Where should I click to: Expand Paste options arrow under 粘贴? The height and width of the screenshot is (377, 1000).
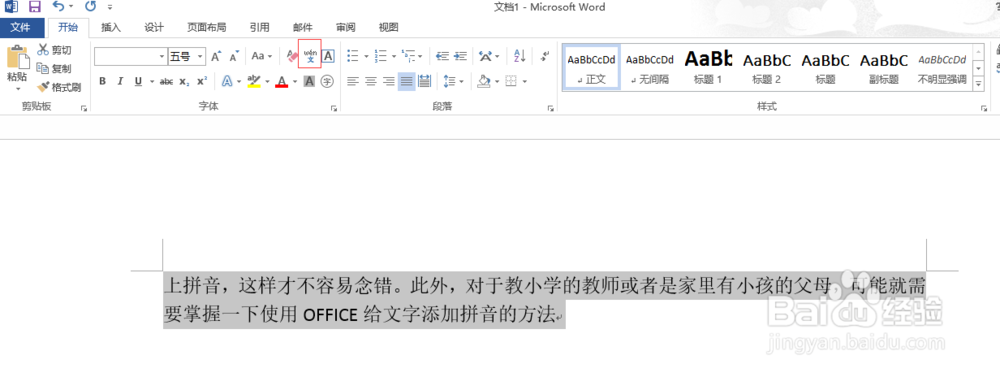point(17,89)
